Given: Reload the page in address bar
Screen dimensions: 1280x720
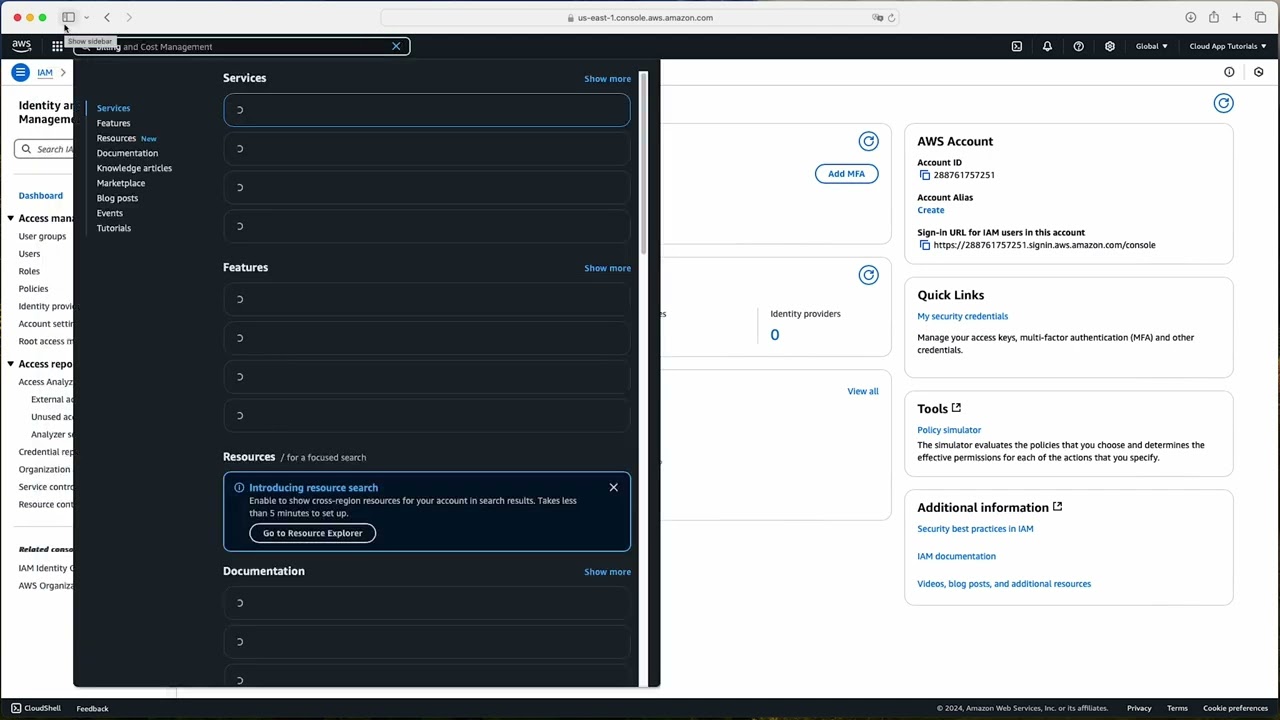Looking at the screenshot, I should (x=891, y=17).
